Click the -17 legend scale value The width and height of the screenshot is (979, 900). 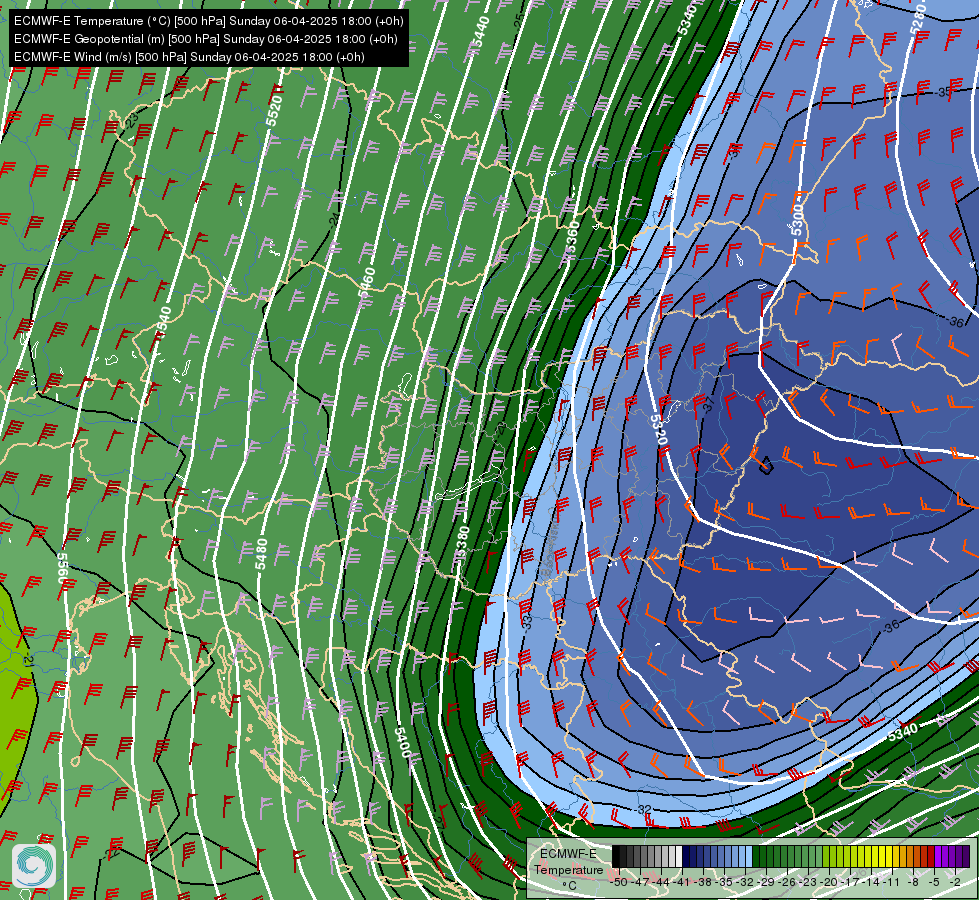tap(850, 883)
